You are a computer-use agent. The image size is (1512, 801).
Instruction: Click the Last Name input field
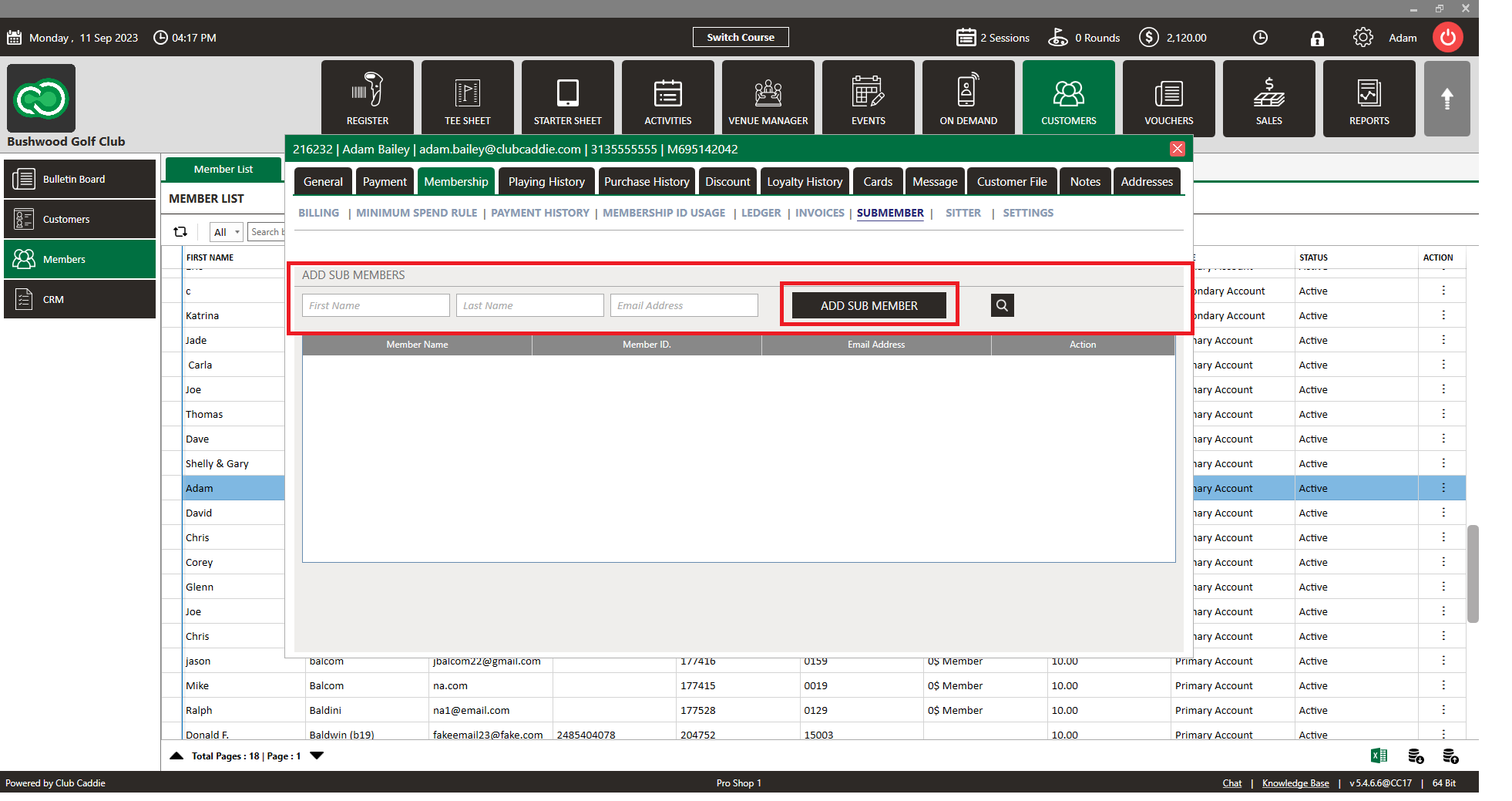coord(530,305)
